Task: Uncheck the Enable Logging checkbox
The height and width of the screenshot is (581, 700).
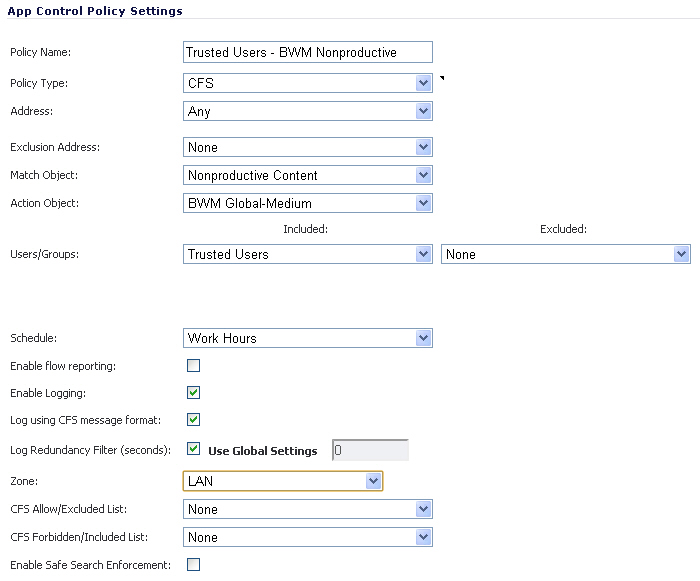Action: pos(194,393)
